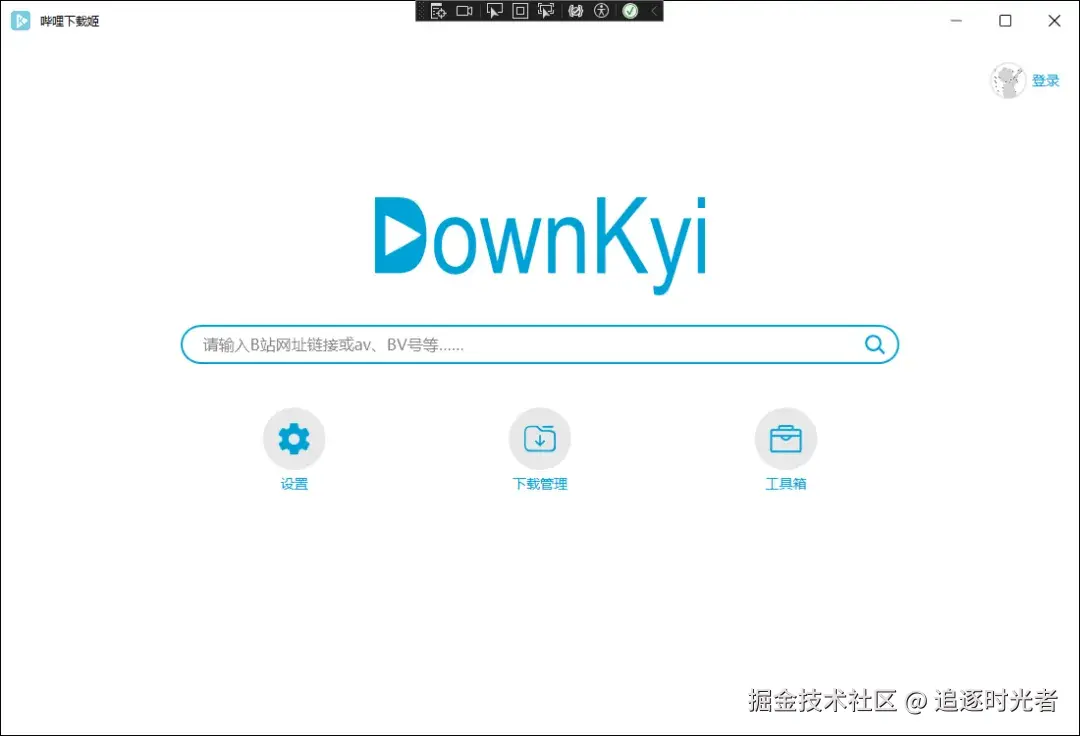This screenshot has width=1080, height=736.
Task: Toggle track focused element icon
Action: [546, 11]
